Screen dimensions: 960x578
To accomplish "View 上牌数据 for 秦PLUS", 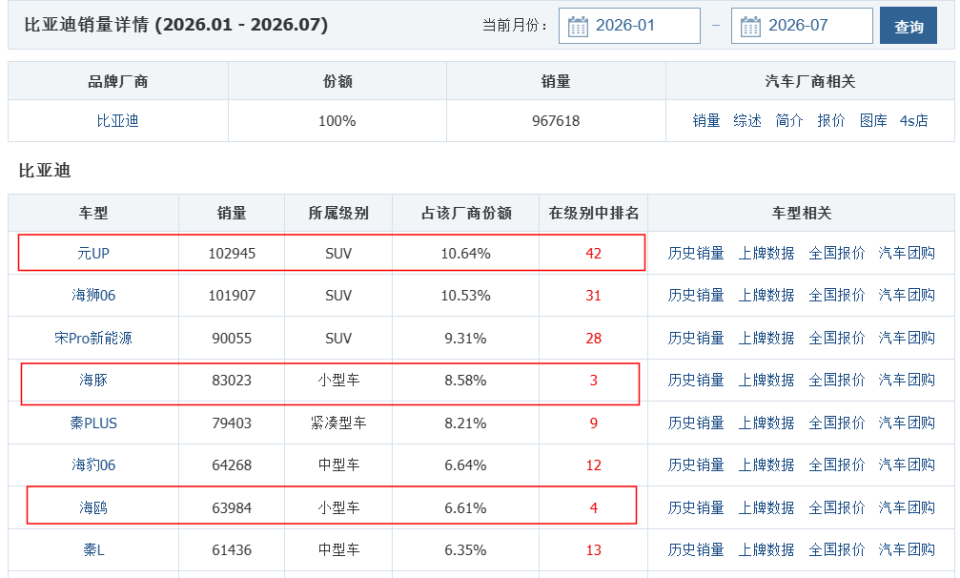I will [x=767, y=423].
